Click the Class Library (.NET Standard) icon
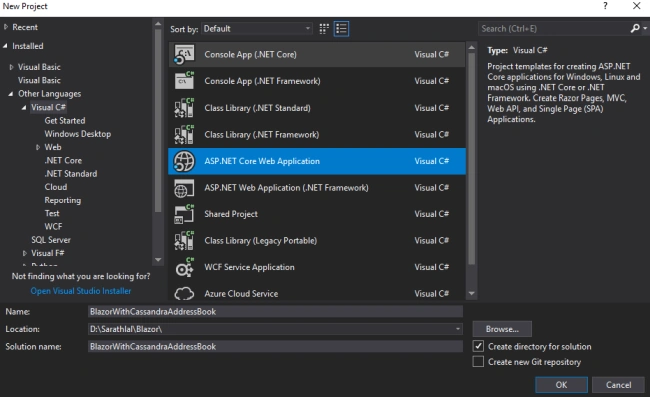 coord(184,108)
